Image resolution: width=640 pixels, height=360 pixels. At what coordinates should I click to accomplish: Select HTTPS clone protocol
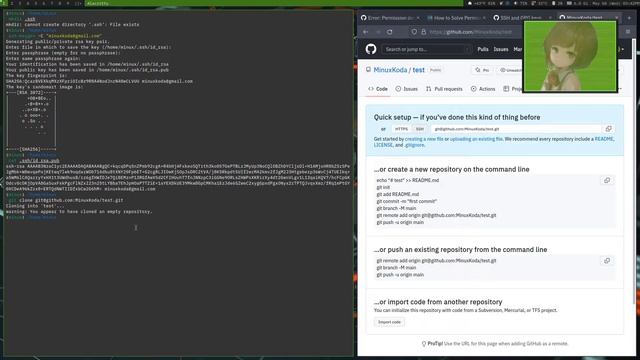[x=401, y=129]
